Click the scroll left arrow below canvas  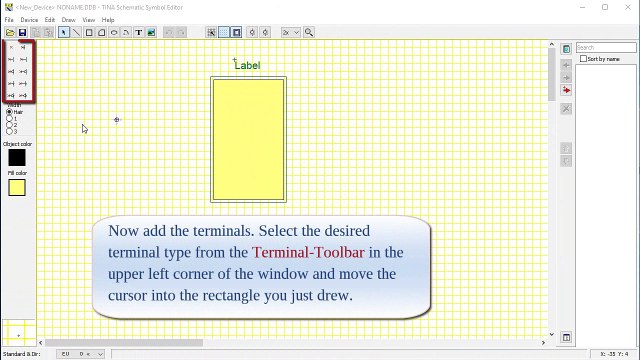40,343
